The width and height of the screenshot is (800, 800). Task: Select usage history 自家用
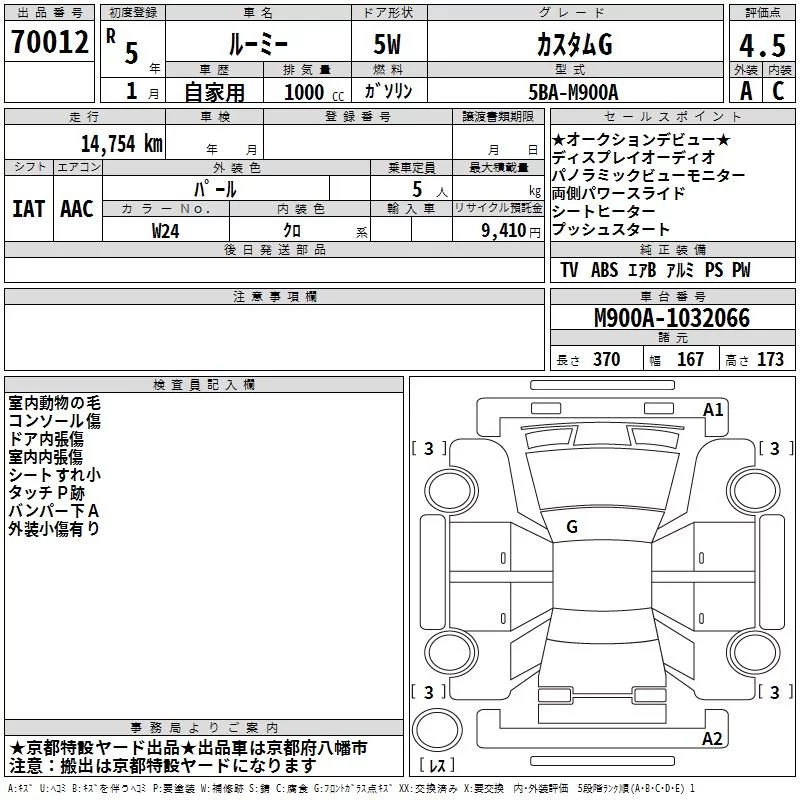(214, 92)
